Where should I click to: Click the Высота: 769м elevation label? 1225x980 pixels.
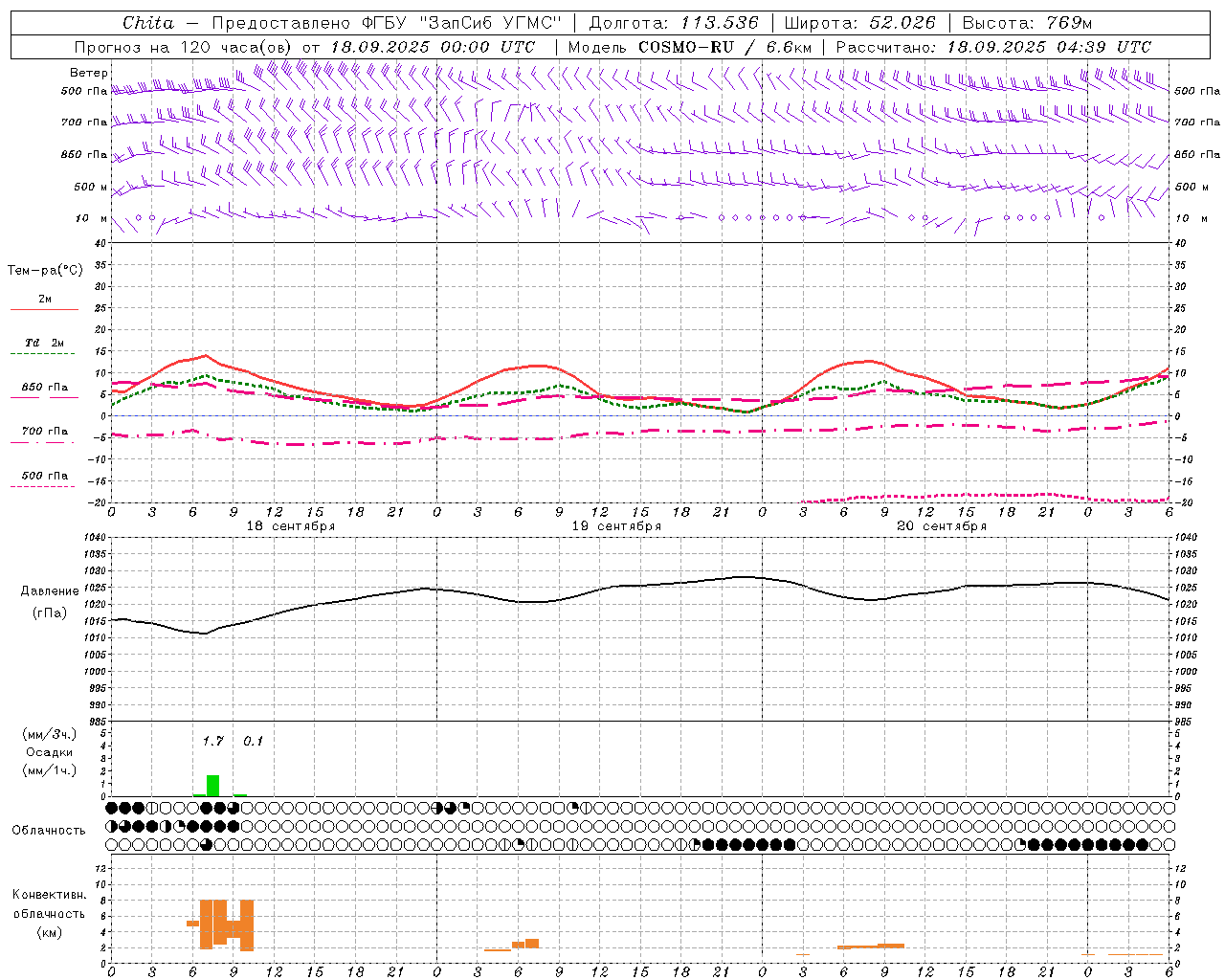click(1027, 23)
